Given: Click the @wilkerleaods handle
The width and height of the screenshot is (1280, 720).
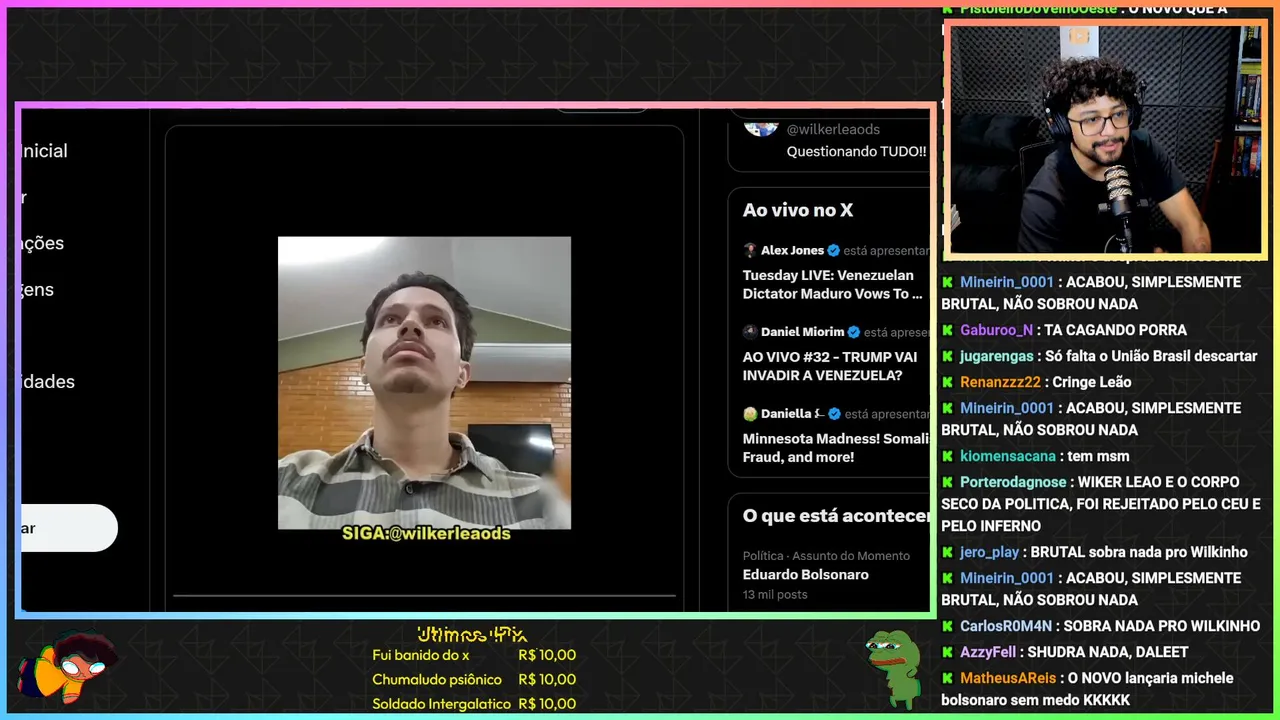Looking at the screenshot, I should point(833,129).
